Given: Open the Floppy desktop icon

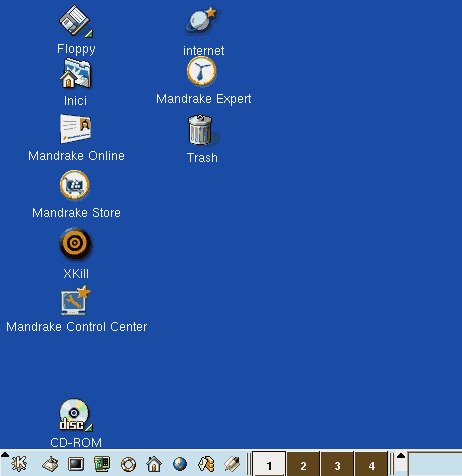Looking at the screenshot, I should 76,21.
